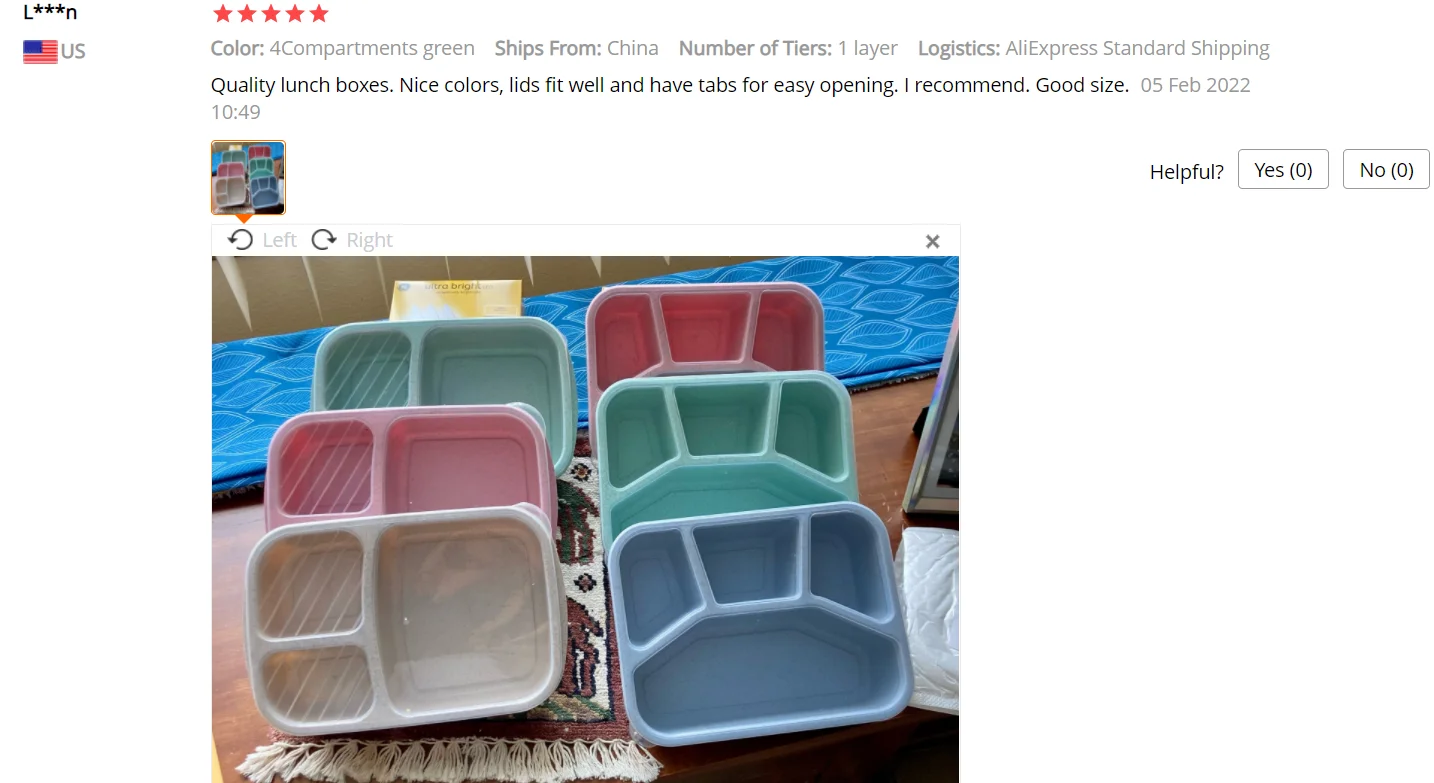
Task: Click the reviewer name L***n
Action: [50, 12]
